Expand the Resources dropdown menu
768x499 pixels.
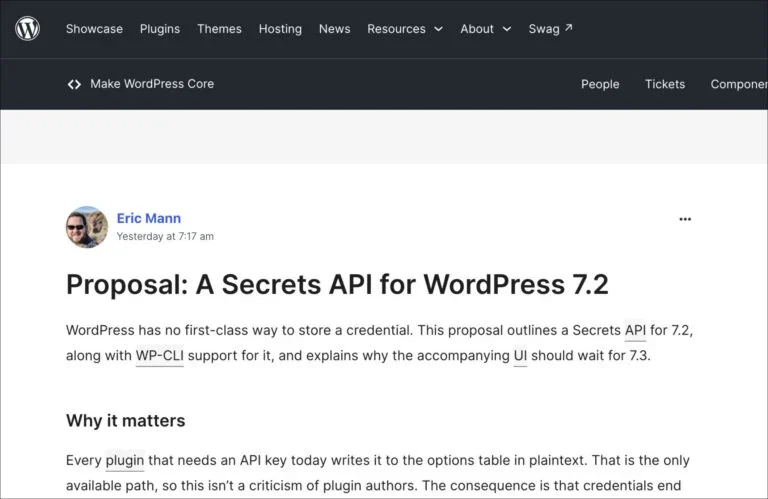coord(405,29)
